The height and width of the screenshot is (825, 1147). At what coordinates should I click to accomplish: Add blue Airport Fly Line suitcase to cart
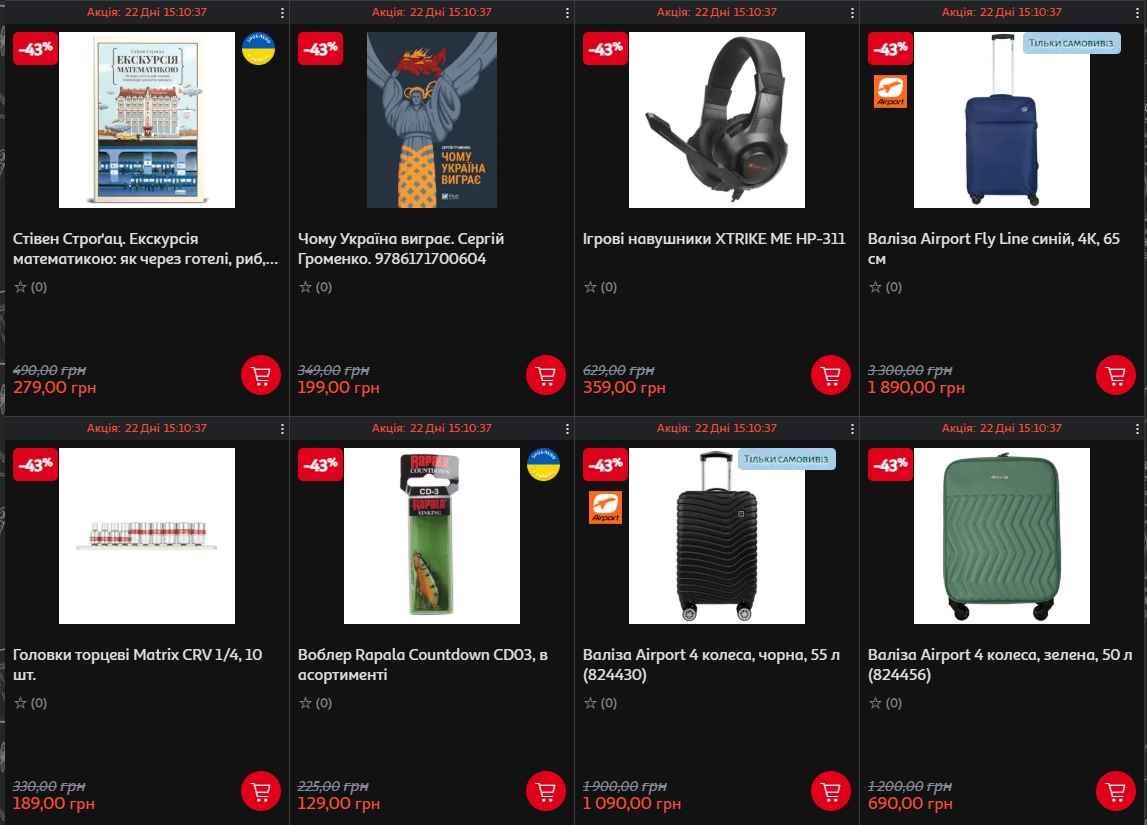click(1116, 375)
